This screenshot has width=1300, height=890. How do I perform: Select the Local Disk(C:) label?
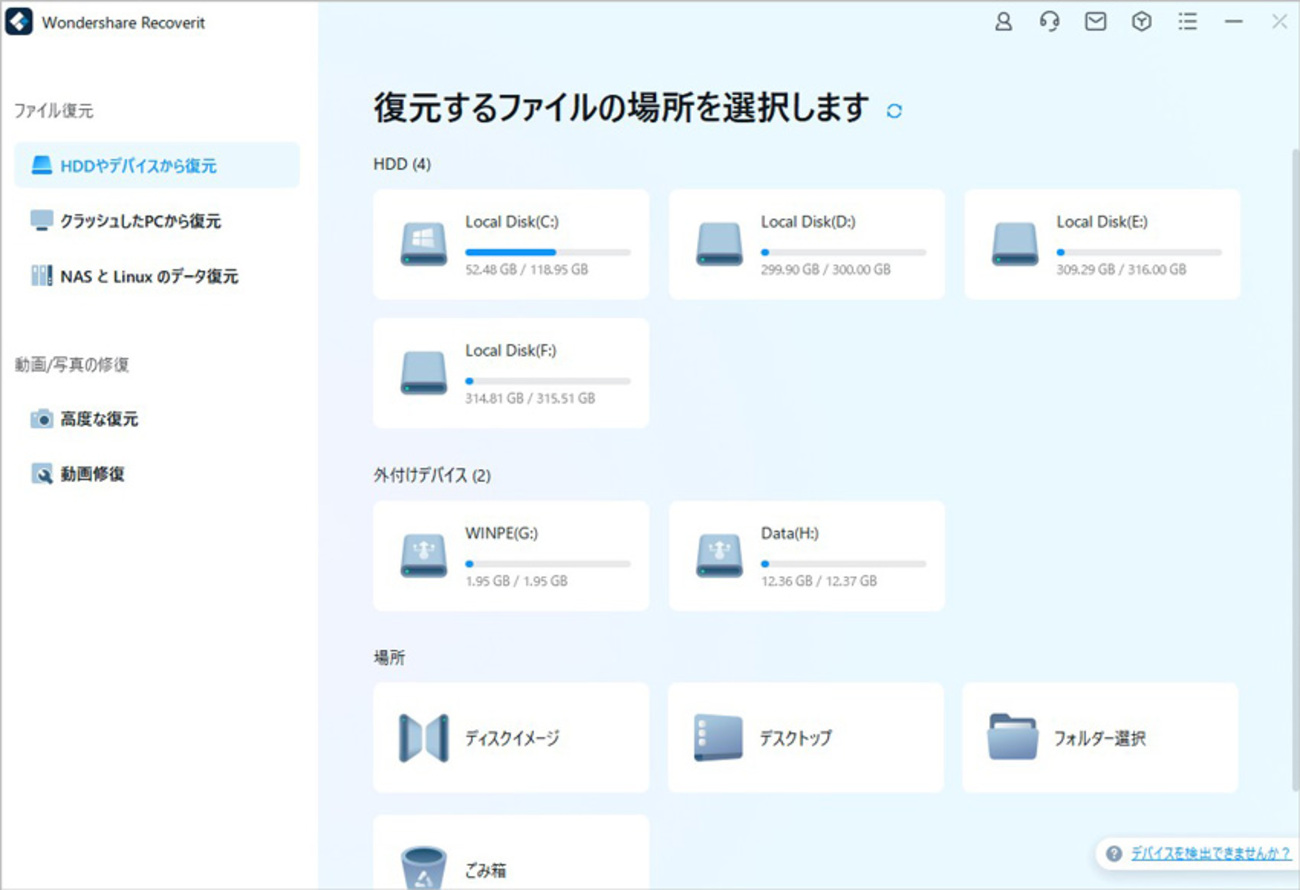512,222
